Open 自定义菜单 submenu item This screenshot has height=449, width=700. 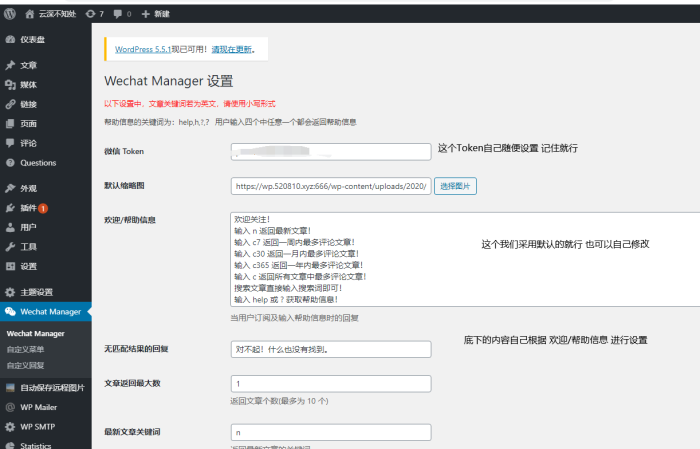tap(27, 349)
